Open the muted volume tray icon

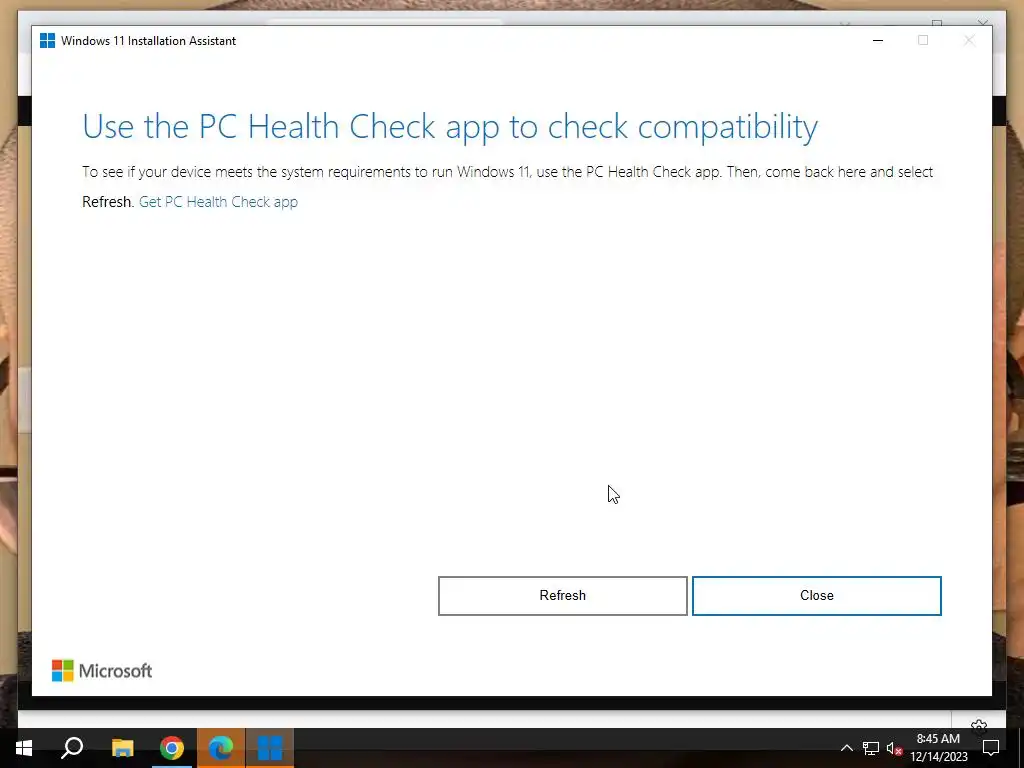click(x=894, y=748)
